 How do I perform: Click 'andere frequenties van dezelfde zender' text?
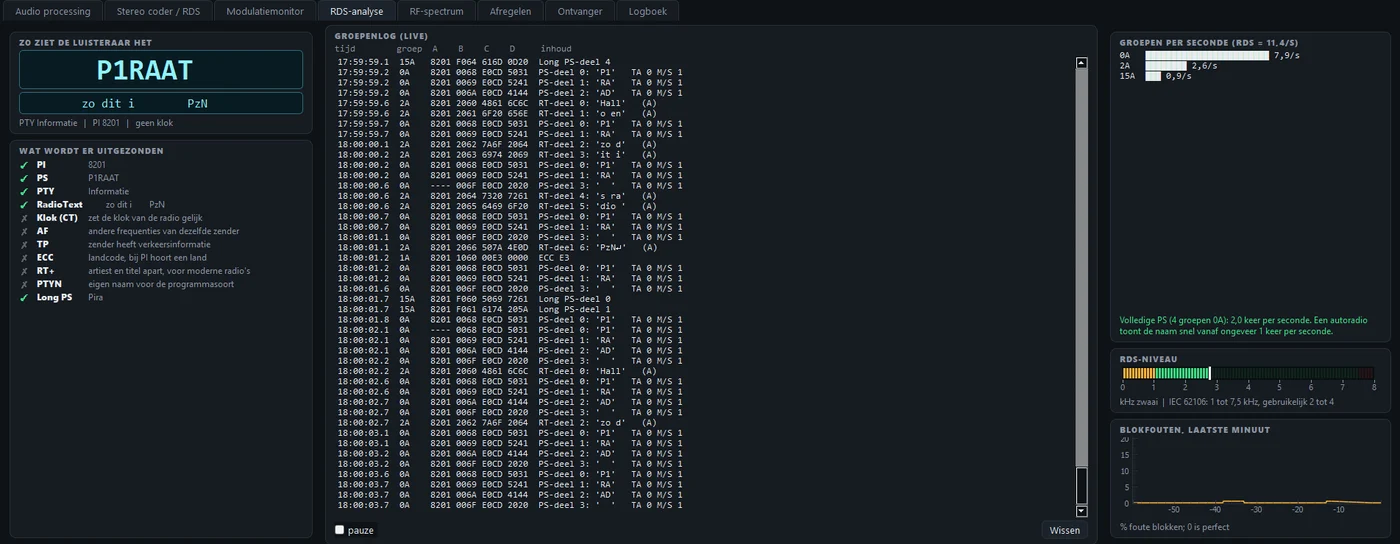tap(164, 231)
